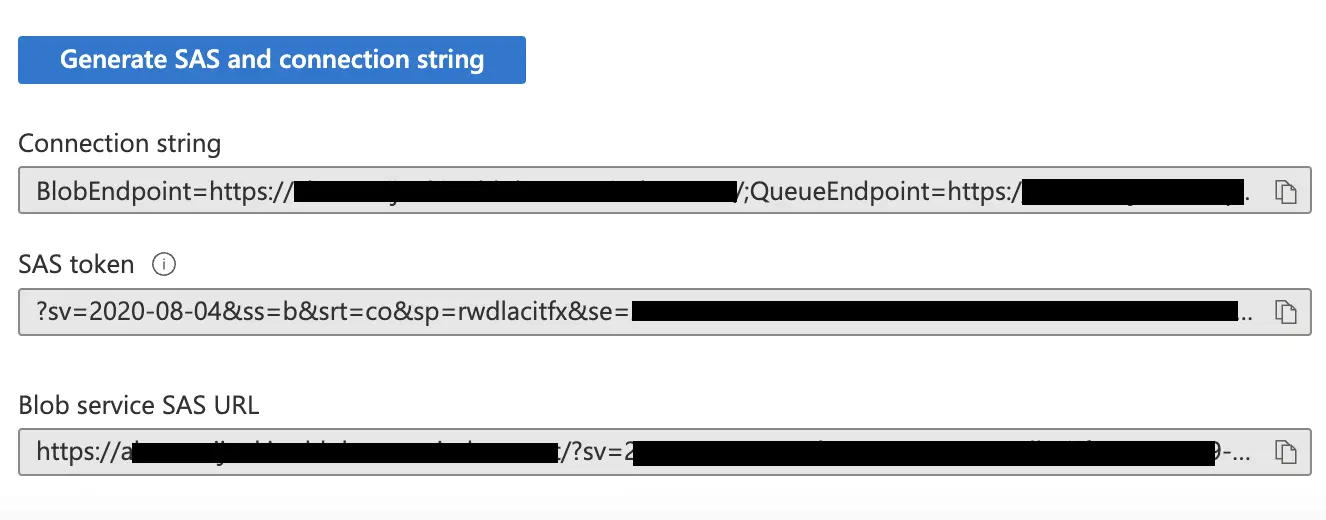Screen dimensions: 1326x520
Task: Focus the SAS token text field
Action: click(x=664, y=311)
